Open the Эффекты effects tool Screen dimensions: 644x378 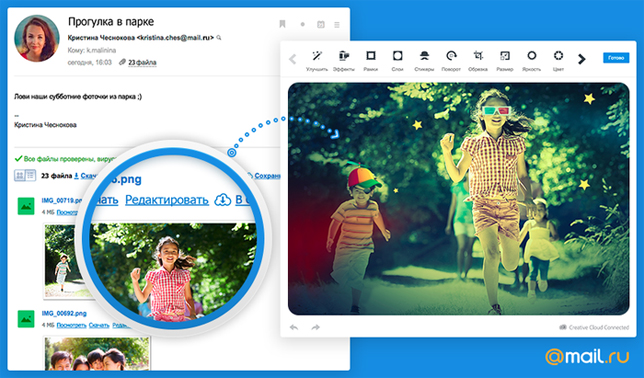[x=344, y=61]
